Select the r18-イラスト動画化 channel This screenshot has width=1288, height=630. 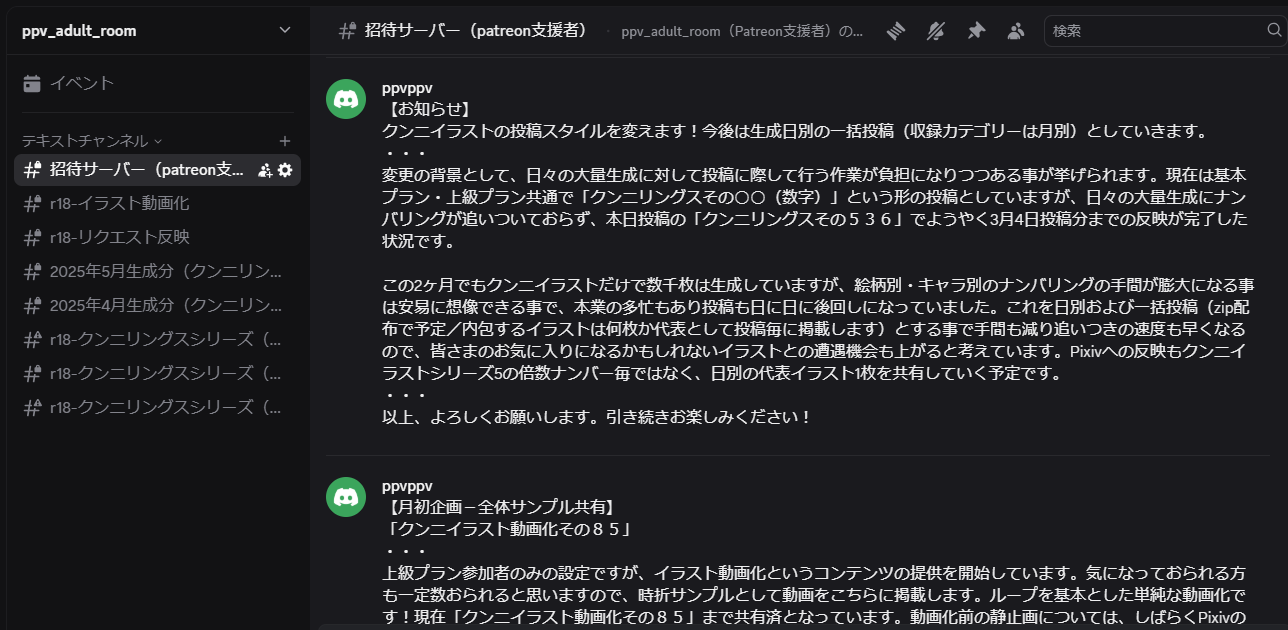(157, 203)
